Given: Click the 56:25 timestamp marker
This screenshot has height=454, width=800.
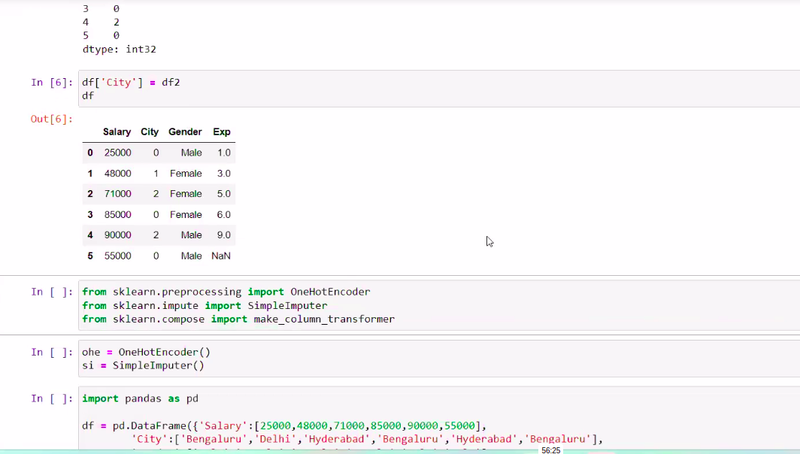Looking at the screenshot, I should coord(551,451).
